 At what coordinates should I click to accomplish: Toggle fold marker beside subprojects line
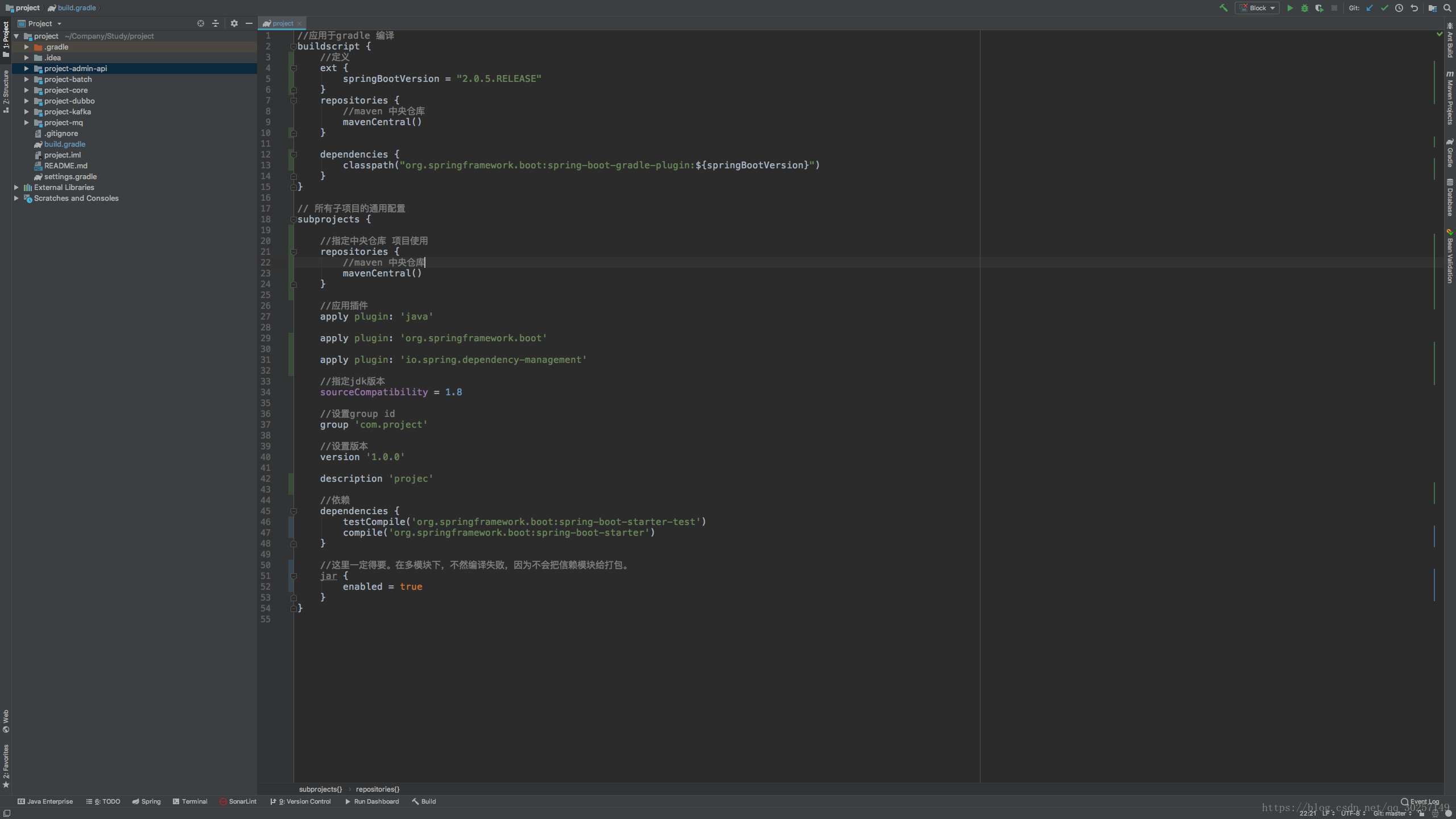coord(293,220)
